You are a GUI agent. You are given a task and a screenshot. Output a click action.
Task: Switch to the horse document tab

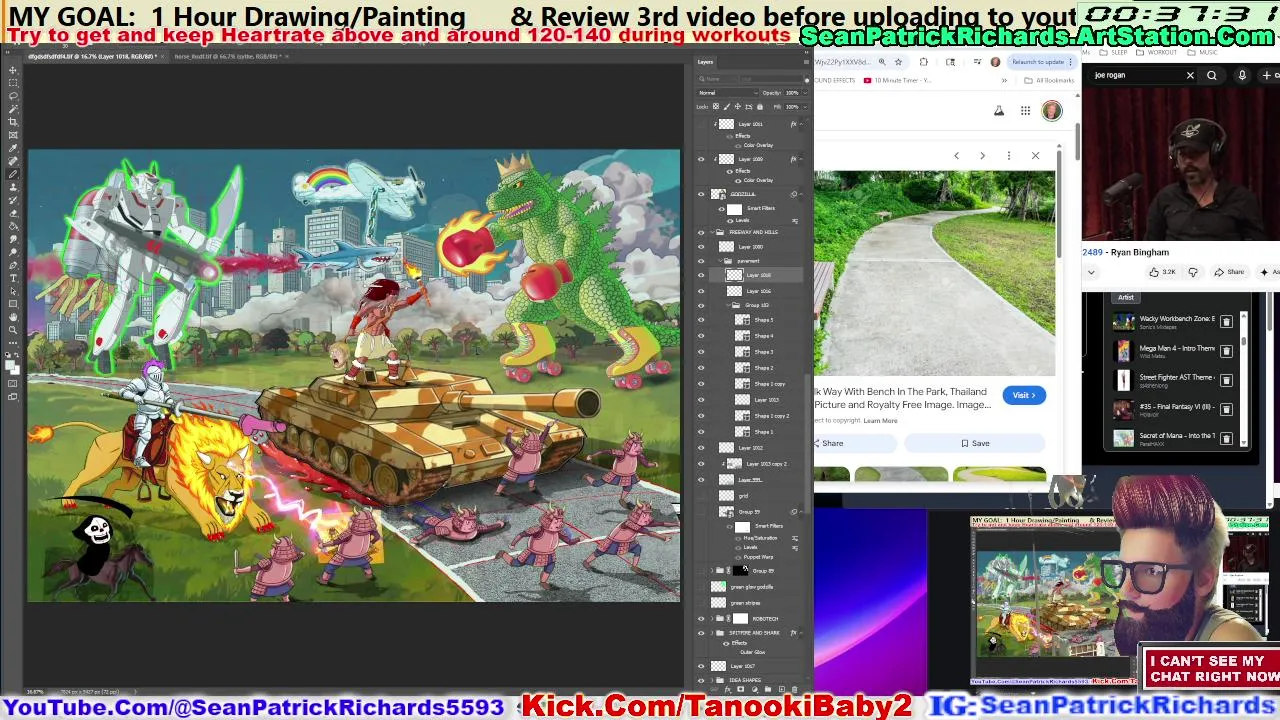(x=228, y=57)
